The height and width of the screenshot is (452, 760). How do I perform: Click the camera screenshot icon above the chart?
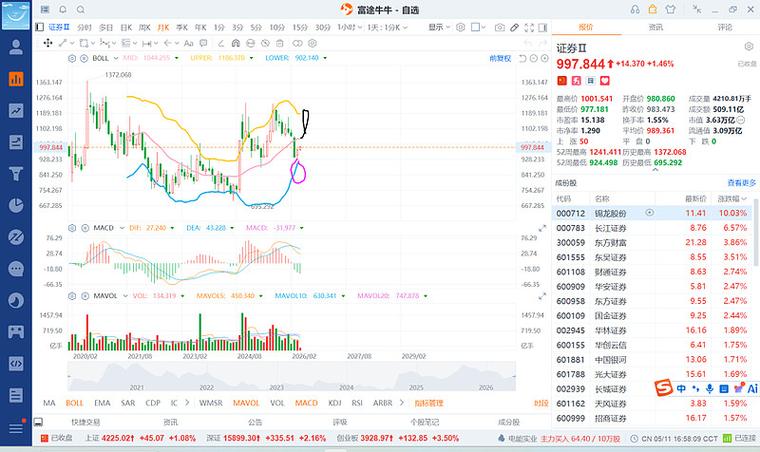(x=499, y=28)
